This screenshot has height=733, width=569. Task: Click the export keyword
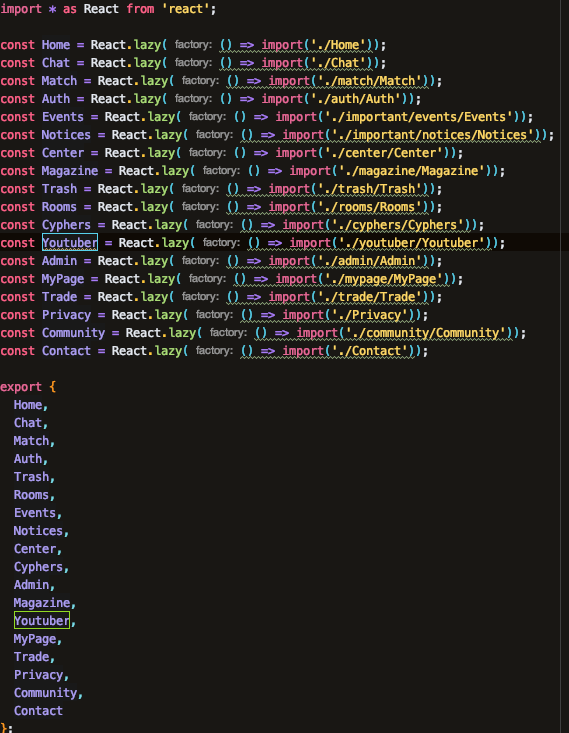tap(21, 387)
